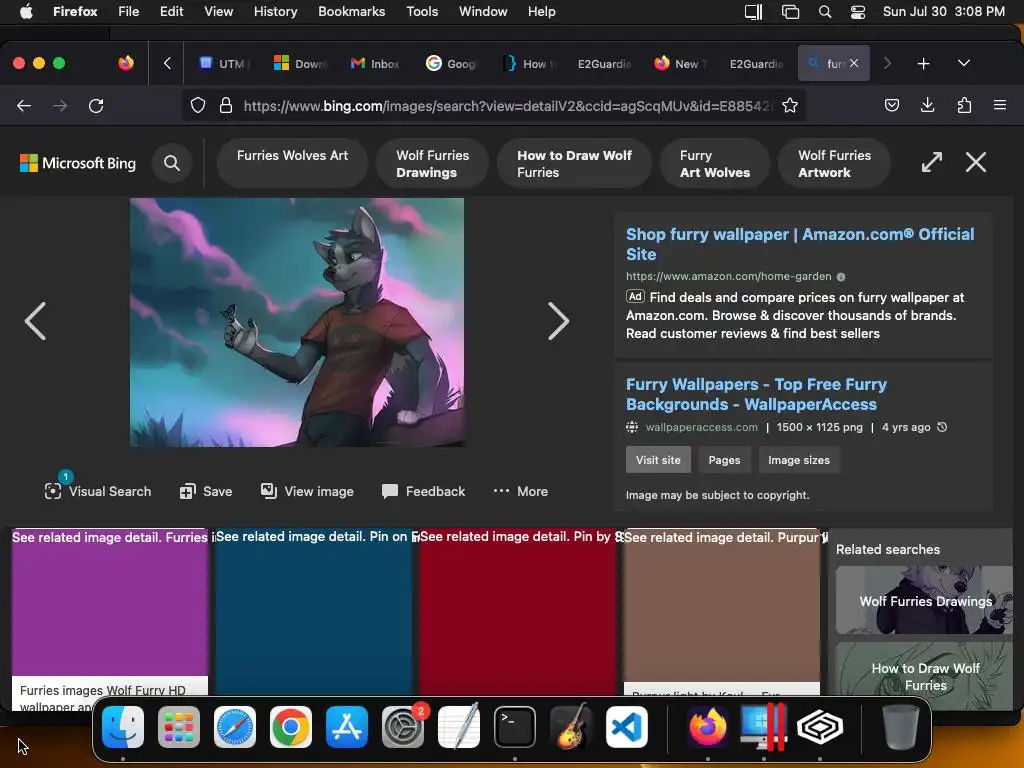This screenshot has width=1024, height=768.
Task: Open the tracking protection shield icon
Action: [198, 106]
